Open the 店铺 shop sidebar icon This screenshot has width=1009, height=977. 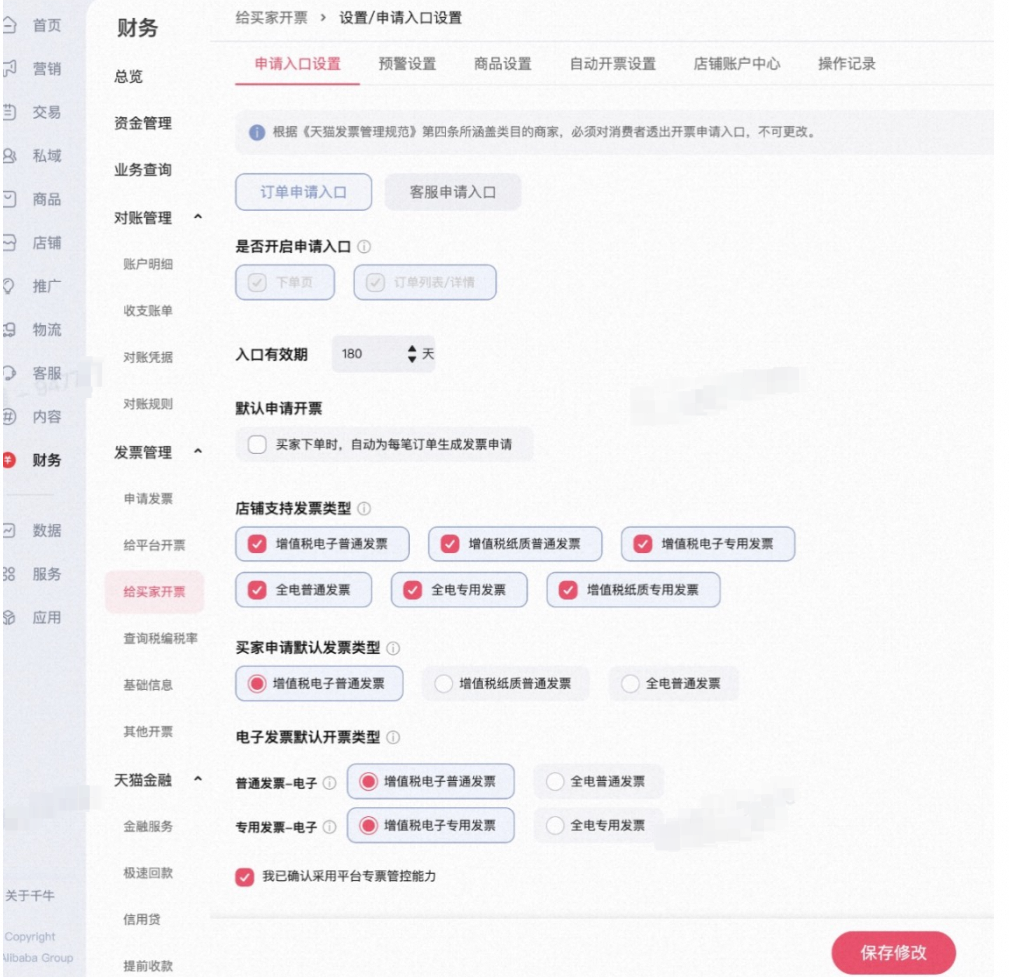(10, 243)
